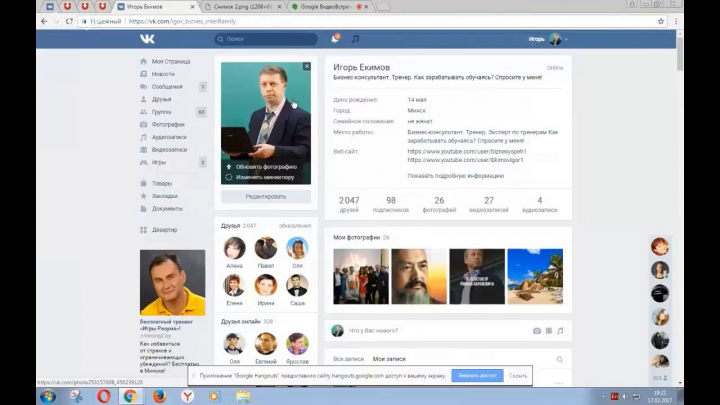This screenshot has width=720, height=405.
Task: Open the VK notifications bell
Action: tap(335, 39)
